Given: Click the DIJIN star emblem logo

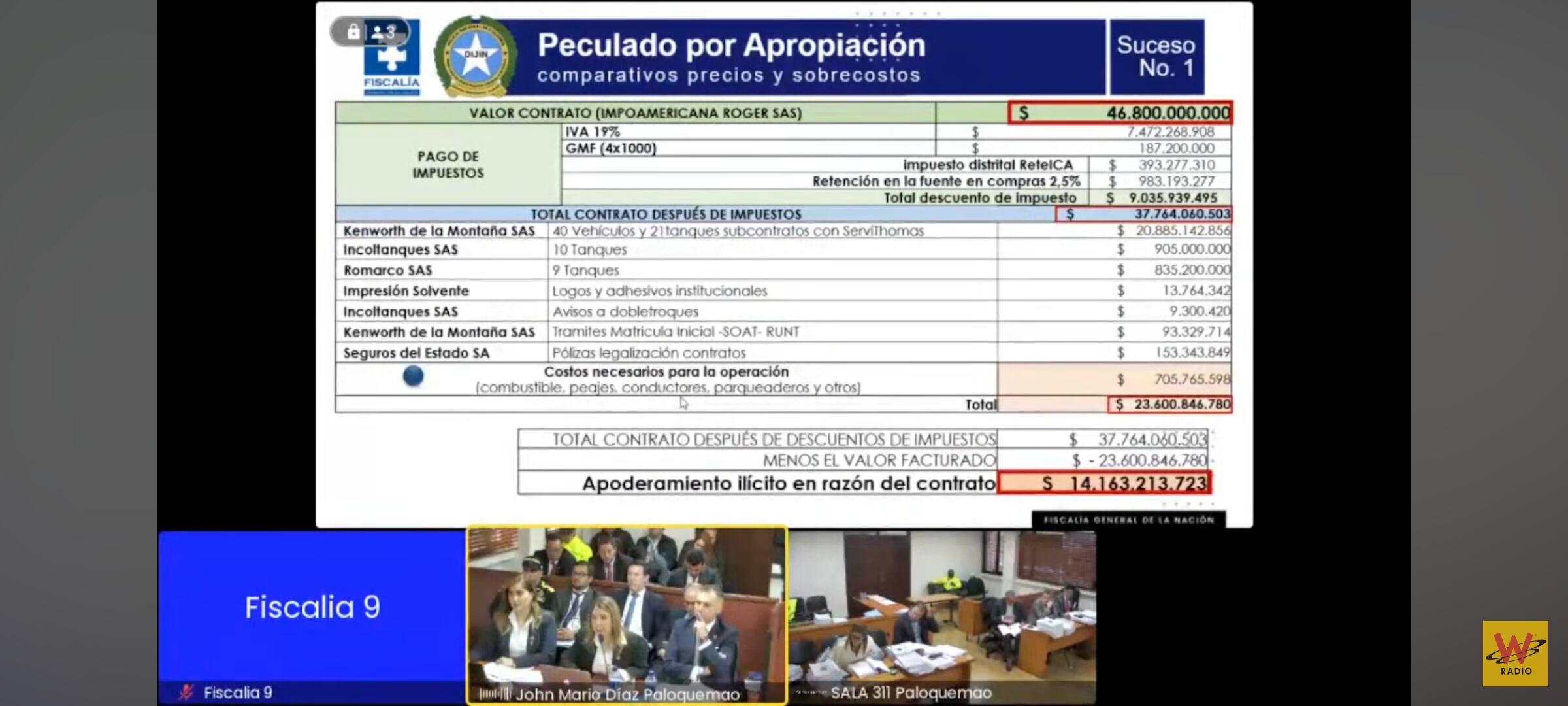Looking at the screenshot, I should pos(476,56).
